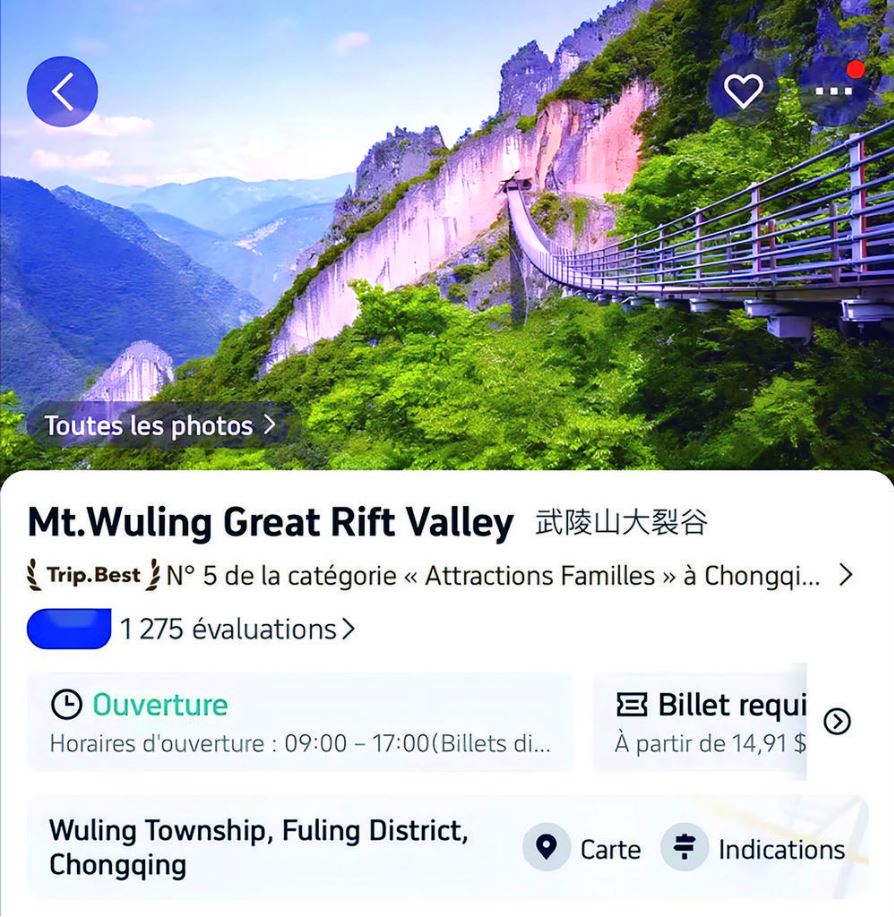Tap the heart favorite icon
The width and height of the screenshot is (894, 917).
point(743,91)
